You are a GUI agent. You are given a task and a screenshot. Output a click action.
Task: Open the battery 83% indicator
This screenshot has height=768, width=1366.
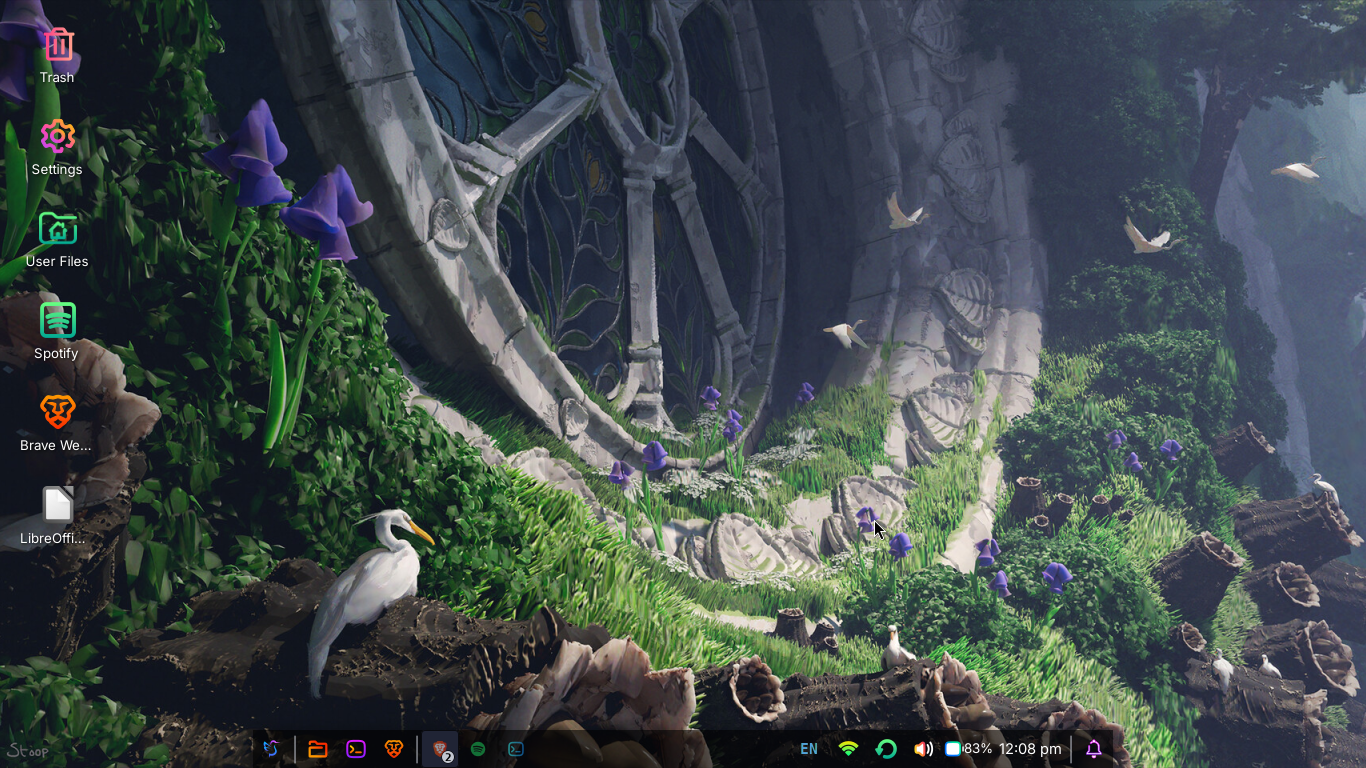tap(969, 749)
